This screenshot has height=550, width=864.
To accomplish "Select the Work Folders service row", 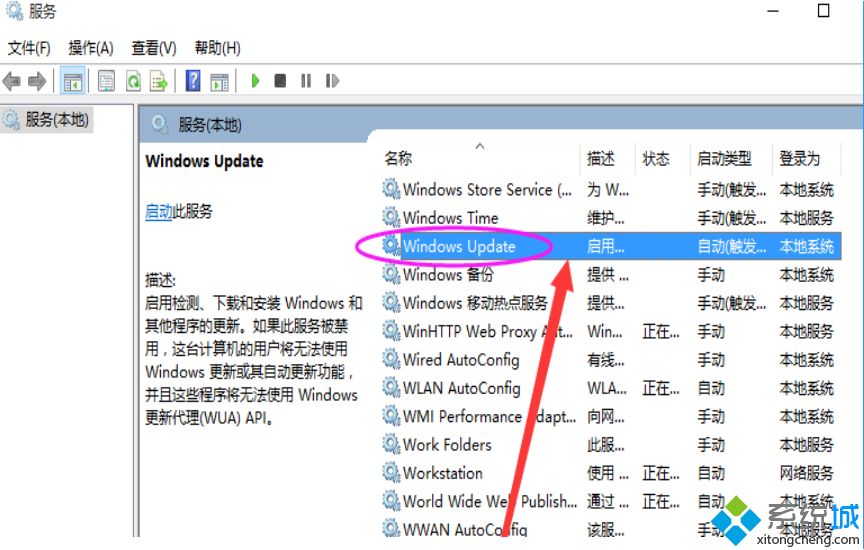I will tap(611, 445).
